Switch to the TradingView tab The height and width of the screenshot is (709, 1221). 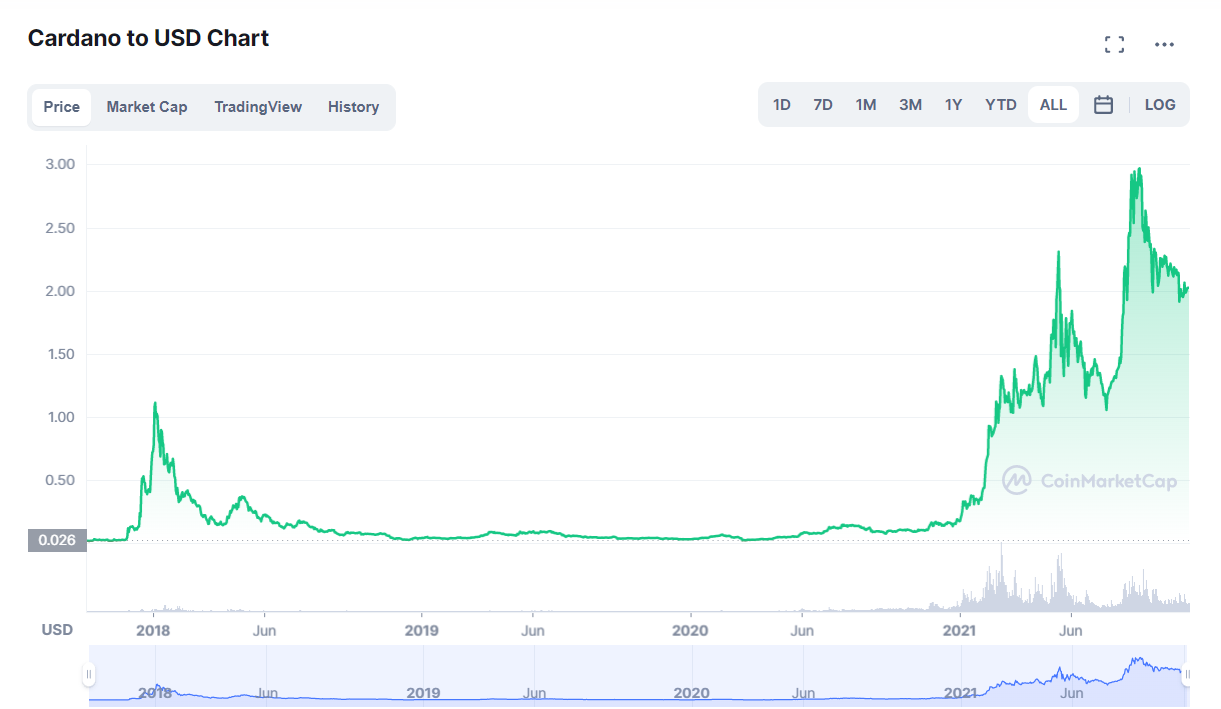(258, 107)
